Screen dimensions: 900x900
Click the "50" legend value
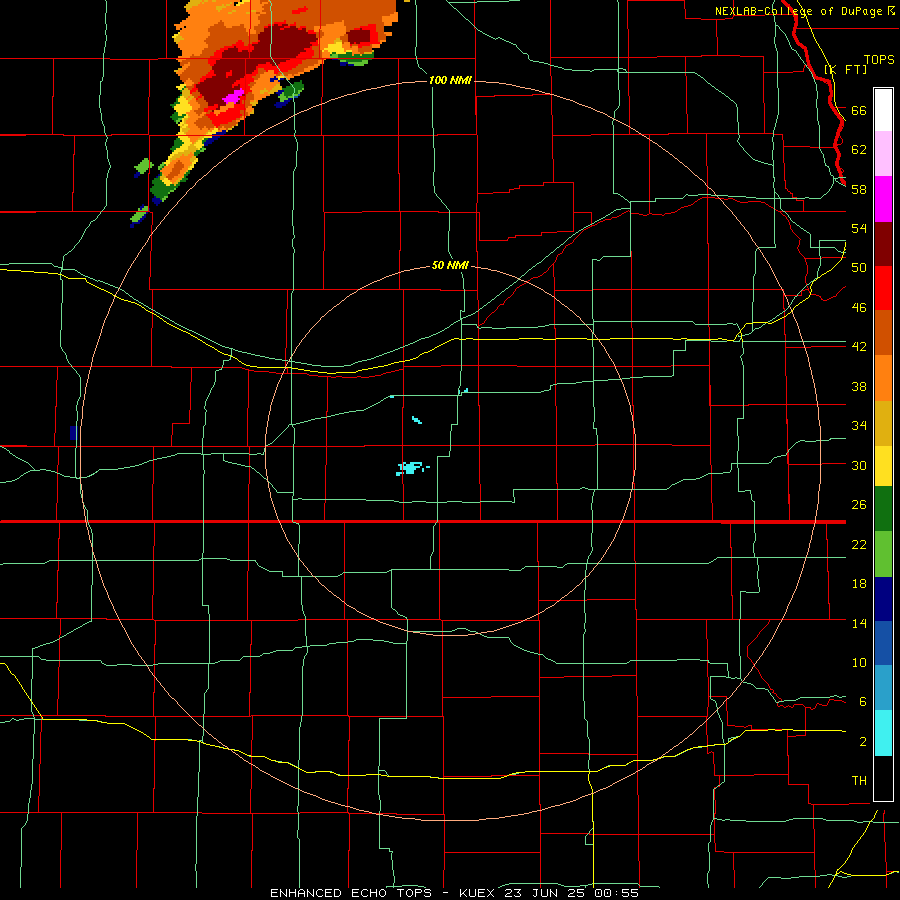tap(859, 267)
